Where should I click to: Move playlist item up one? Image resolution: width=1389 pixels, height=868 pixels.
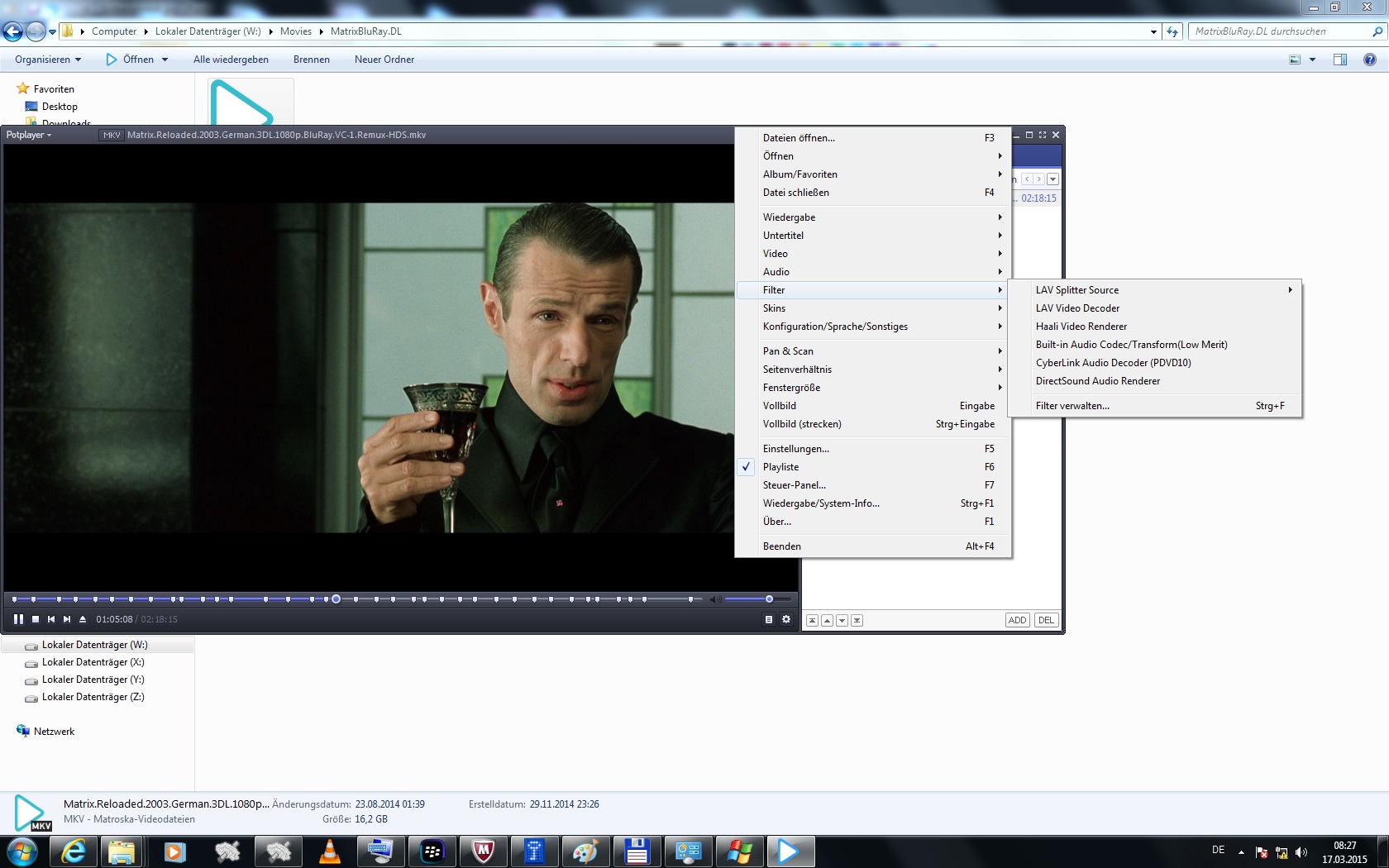coord(828,620)
